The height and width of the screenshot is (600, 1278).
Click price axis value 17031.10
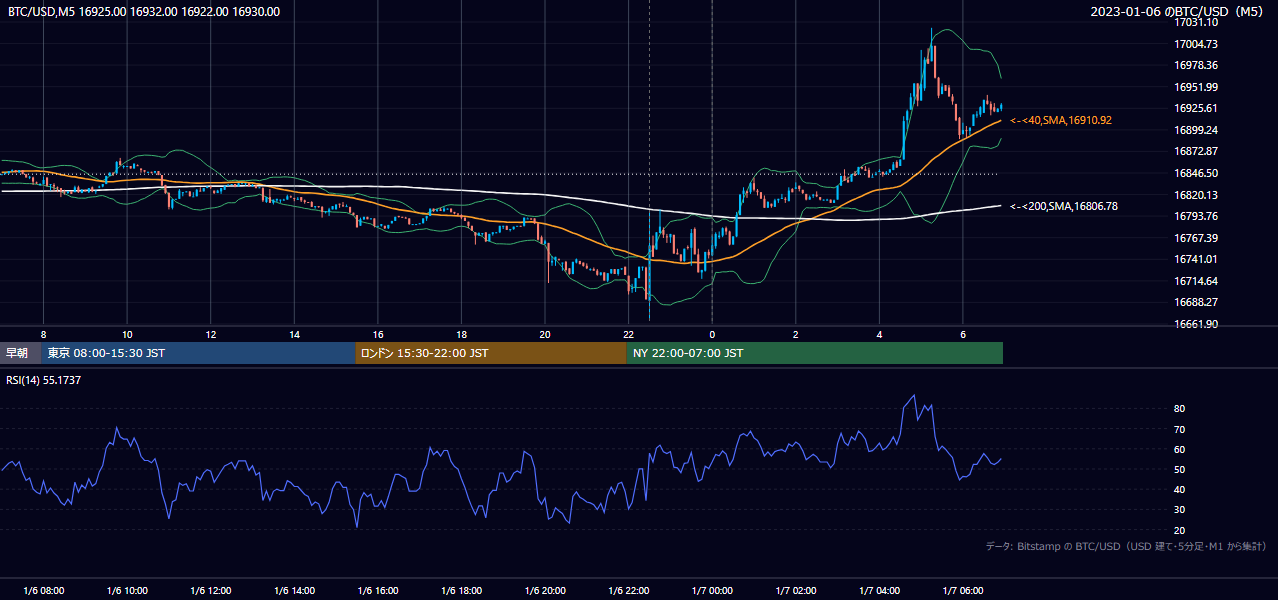click(x=1196, y=22)
